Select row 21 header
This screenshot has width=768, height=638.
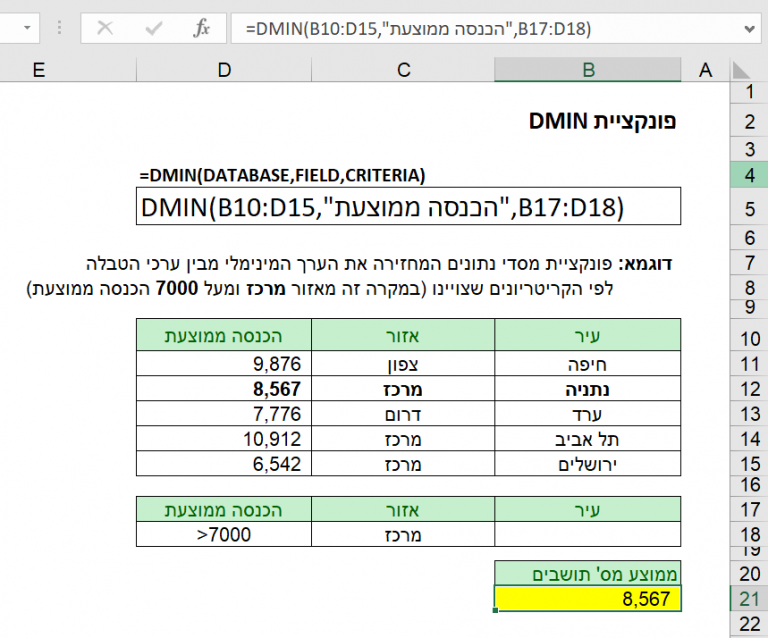pyautogui.click(x=749, y=598)
